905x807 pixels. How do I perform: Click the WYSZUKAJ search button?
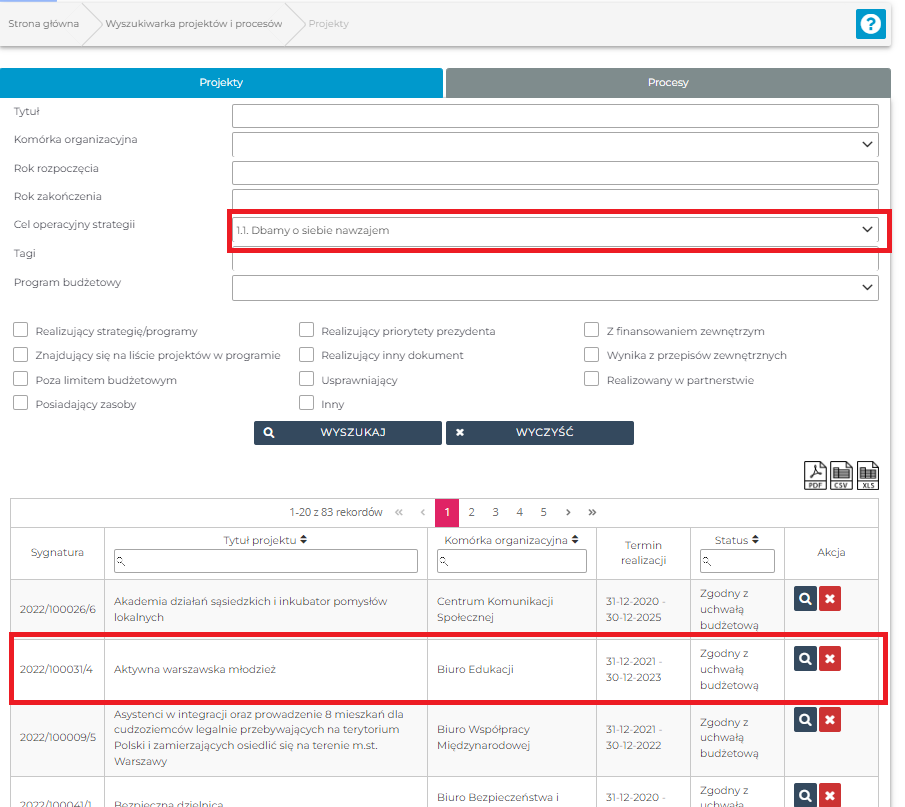click(347, 433)
